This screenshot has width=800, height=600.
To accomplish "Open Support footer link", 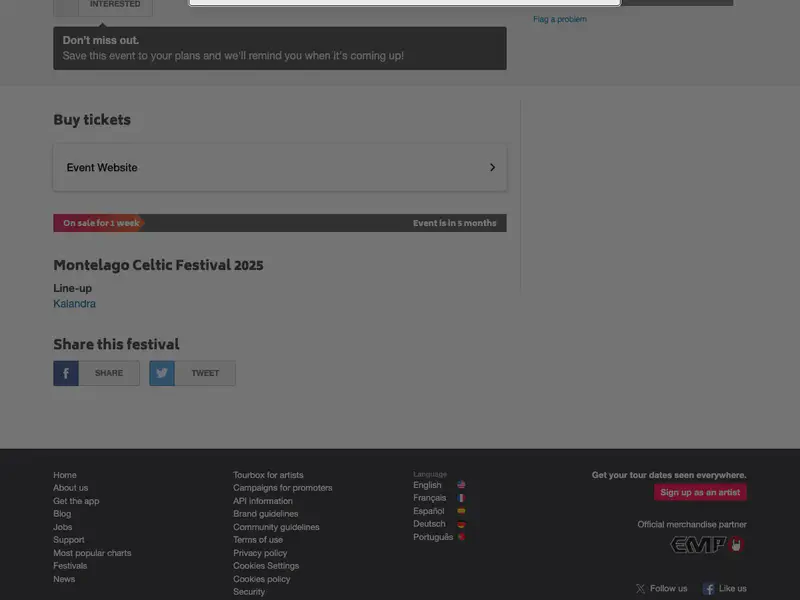I will click(69, 540).
